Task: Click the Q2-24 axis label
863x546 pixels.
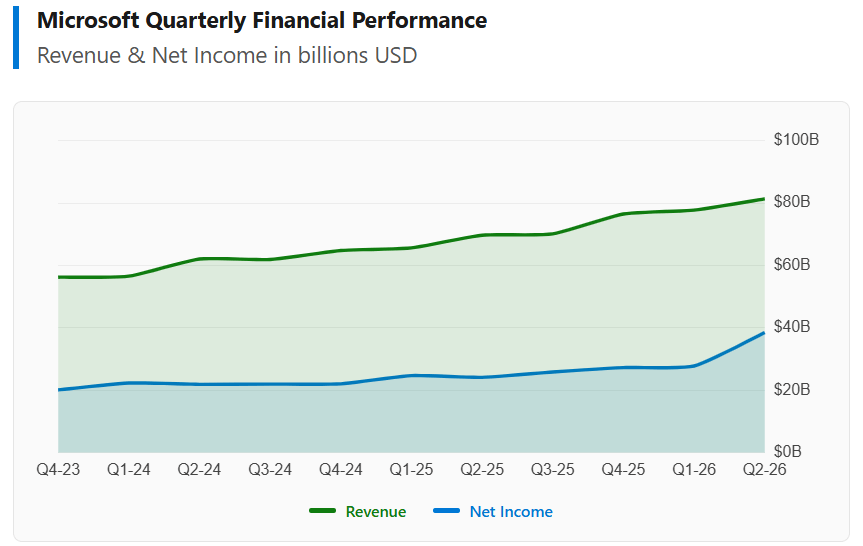Action: coord(199,469)
